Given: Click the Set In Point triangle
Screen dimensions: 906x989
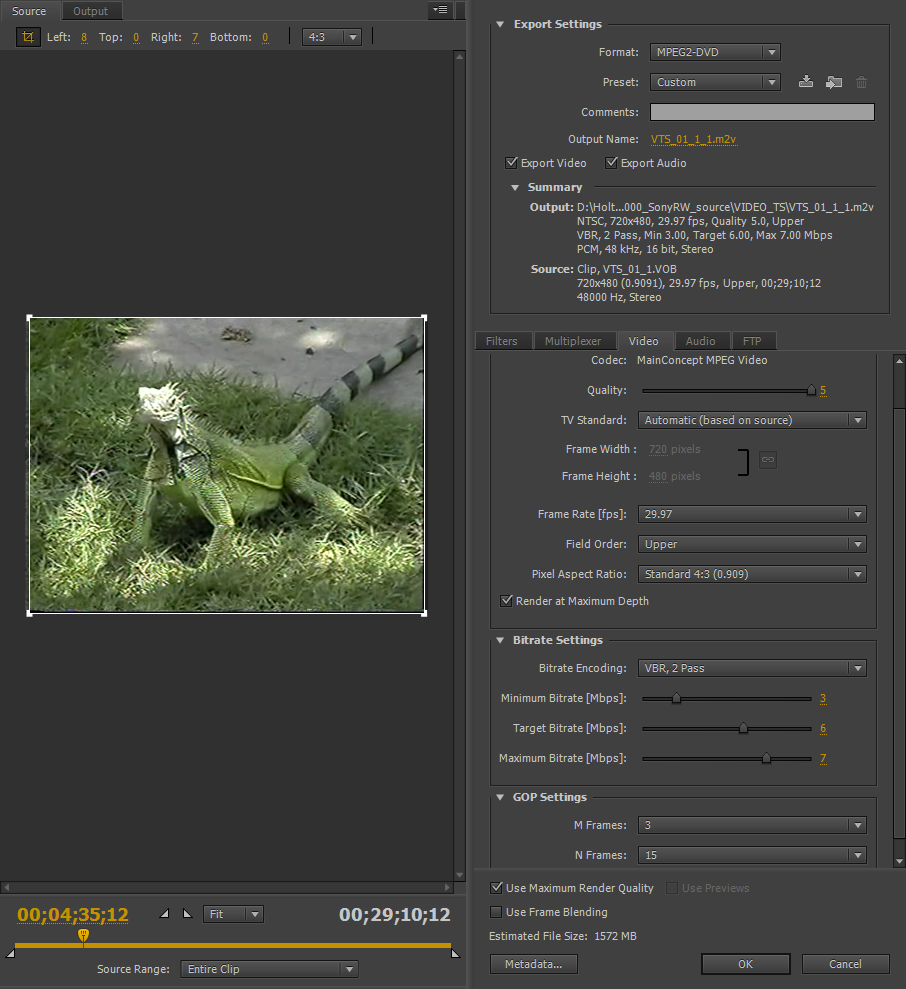Looking at the screenshot, I should point(165,914).
